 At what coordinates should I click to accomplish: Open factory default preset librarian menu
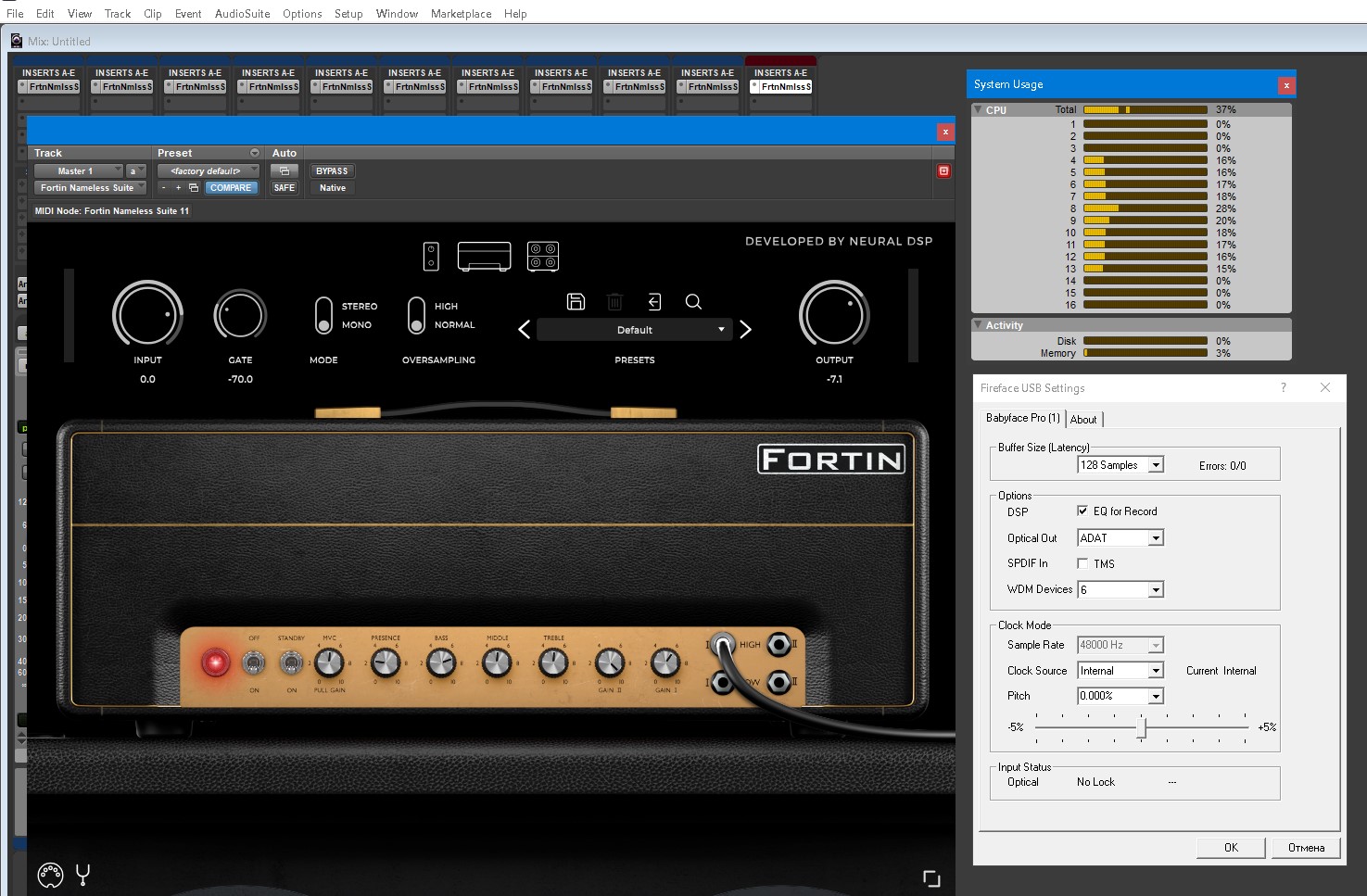click(209, 170)
